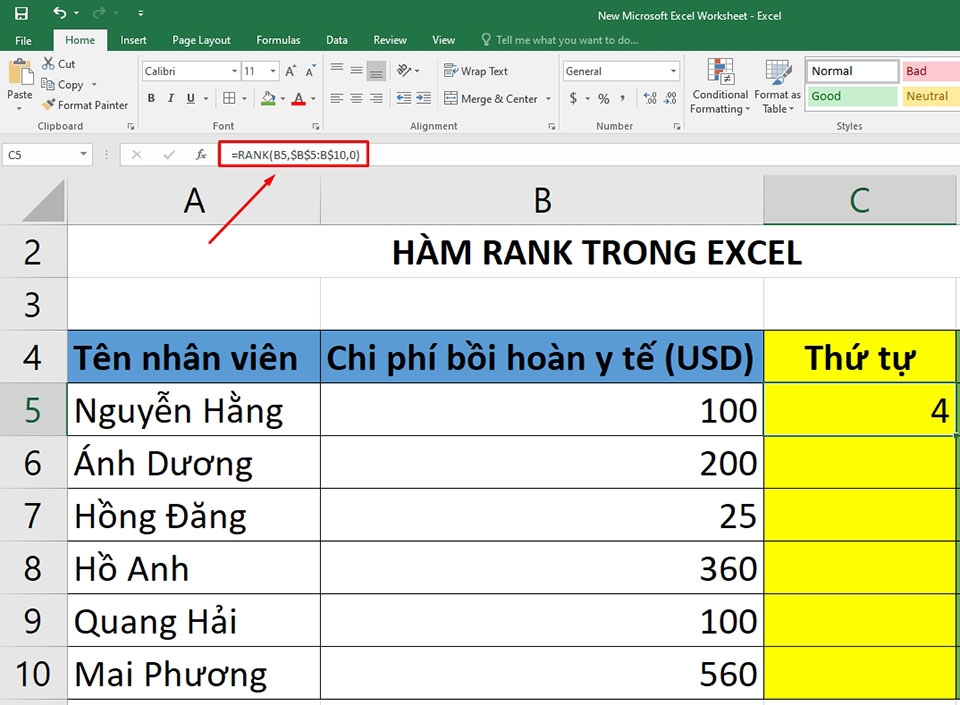Toggle underline formatting

pos(189,98)
